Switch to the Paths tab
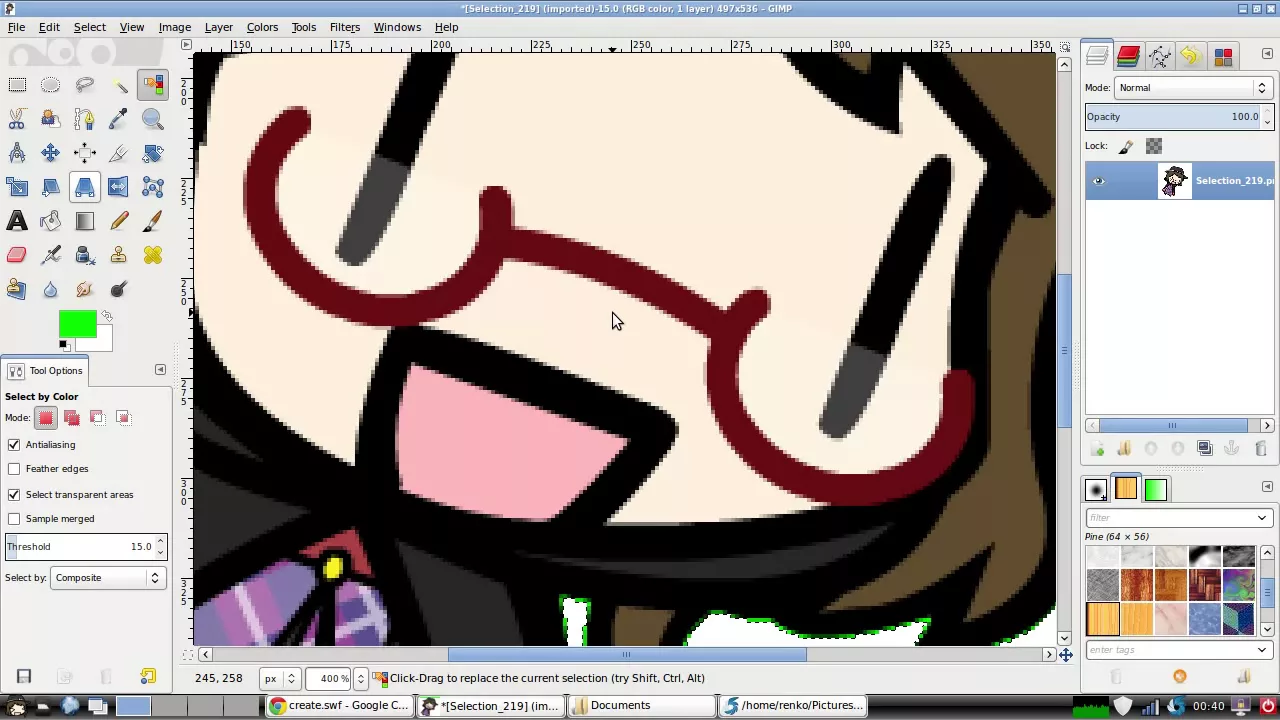The height and width of the screenshot is (720, 1280). click(x=1160, y=56)
